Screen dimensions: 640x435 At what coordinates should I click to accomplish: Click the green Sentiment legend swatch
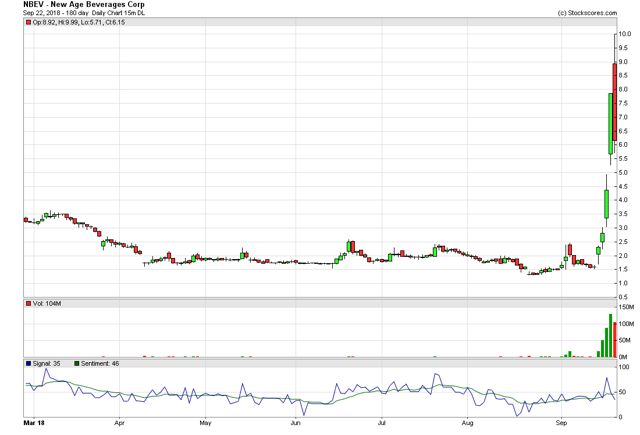click(x=77, y=364)
